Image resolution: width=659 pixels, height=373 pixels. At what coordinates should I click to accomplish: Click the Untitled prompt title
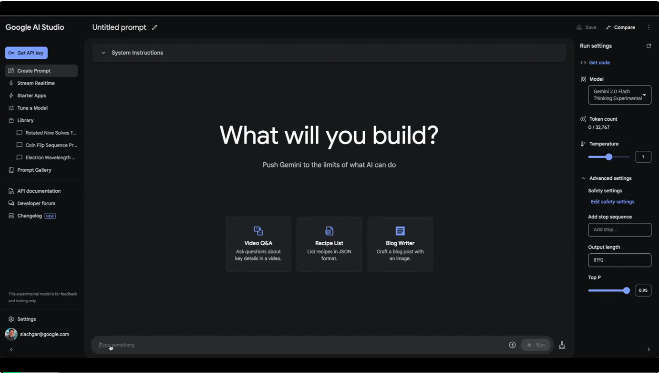coord(119,27)
